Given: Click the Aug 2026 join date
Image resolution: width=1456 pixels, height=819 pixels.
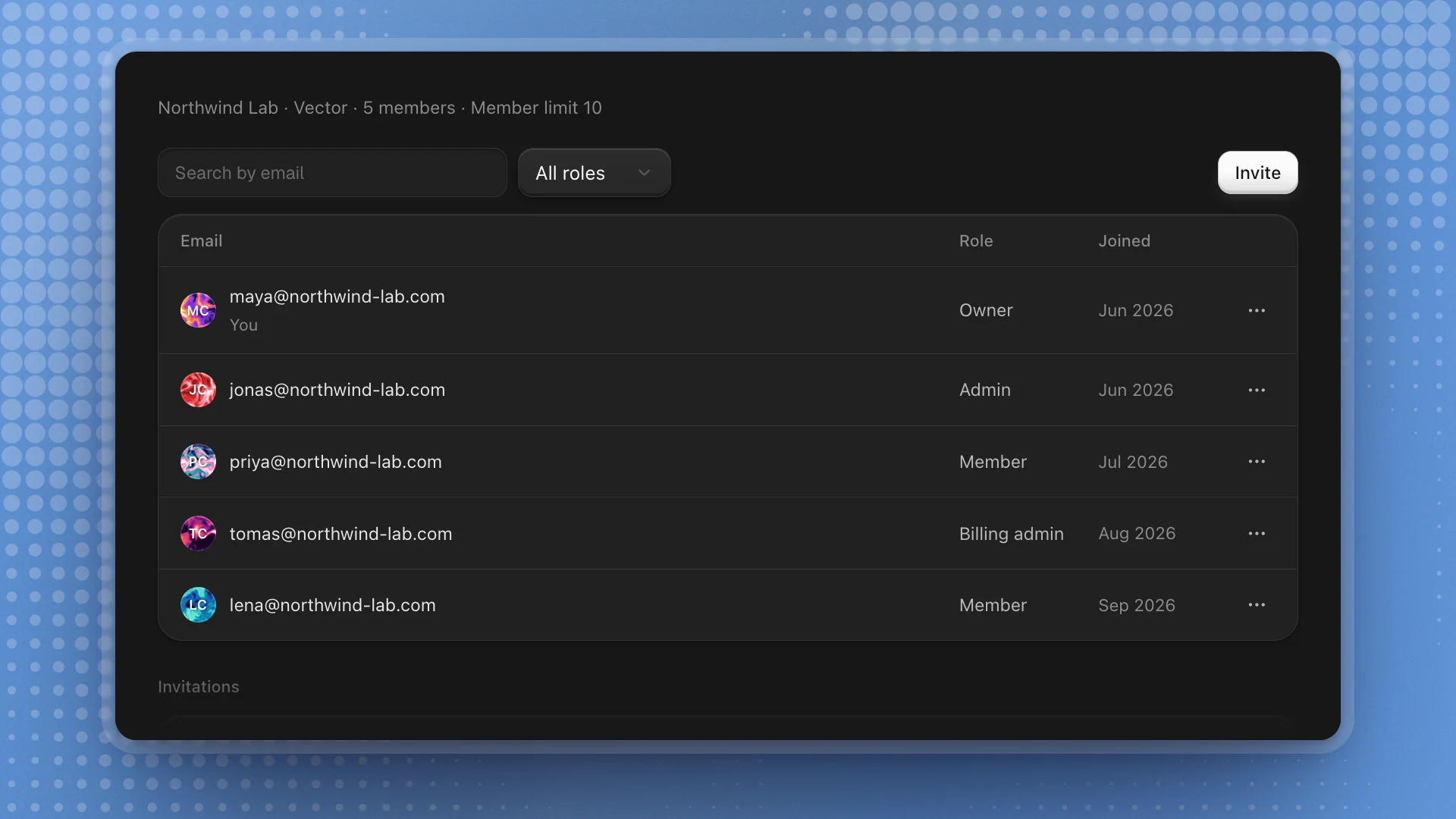Looking at the screenshot, I should pyautogui.click(x=1137, y=534).
